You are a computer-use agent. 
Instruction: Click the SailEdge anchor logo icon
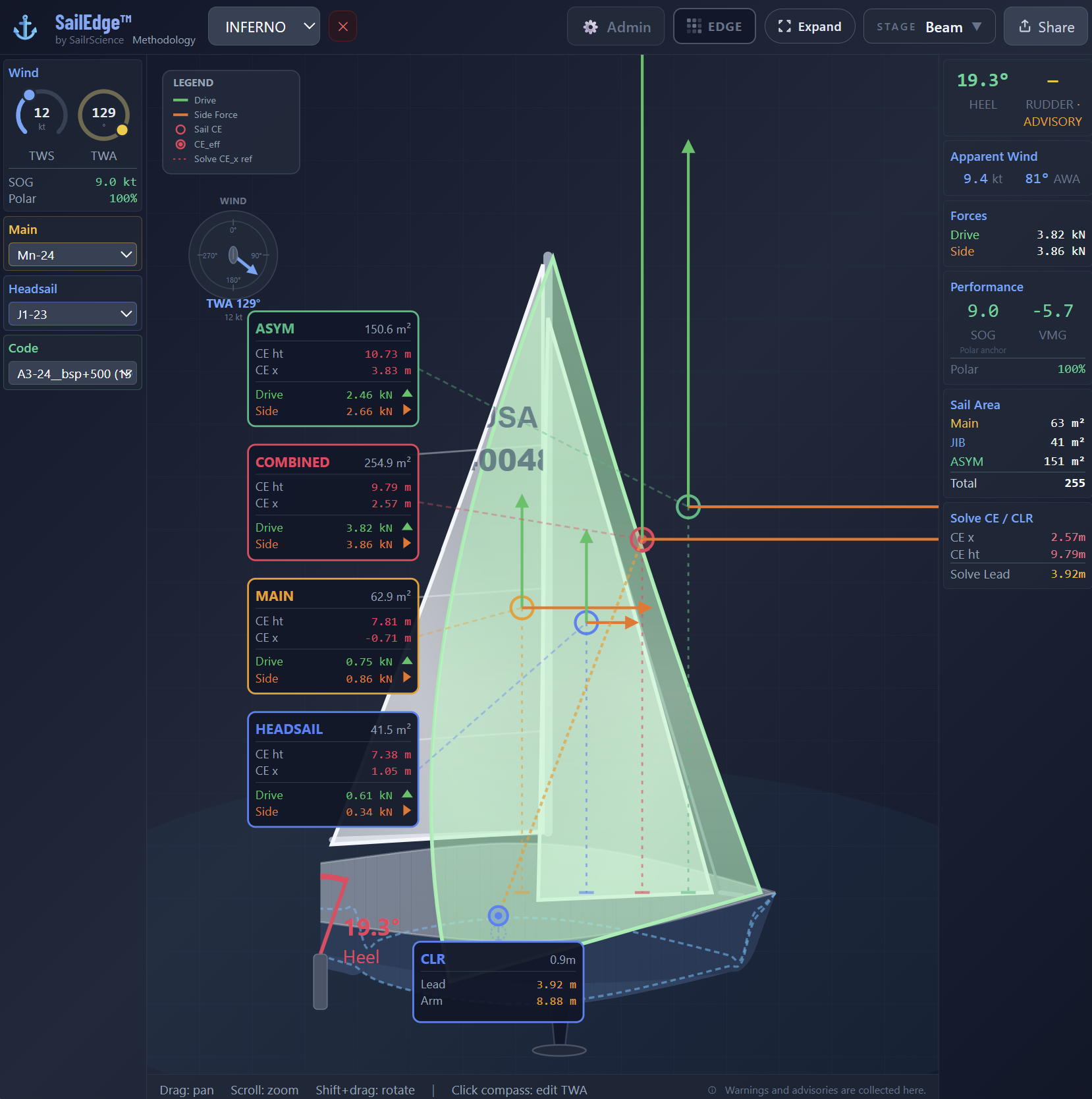point(26,28)
